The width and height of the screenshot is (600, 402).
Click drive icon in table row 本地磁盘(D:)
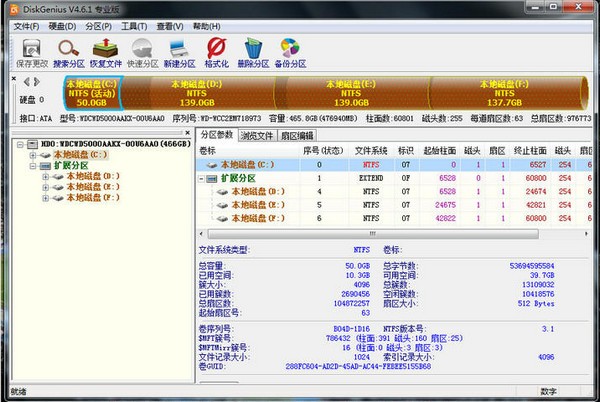tap(222, 192)
